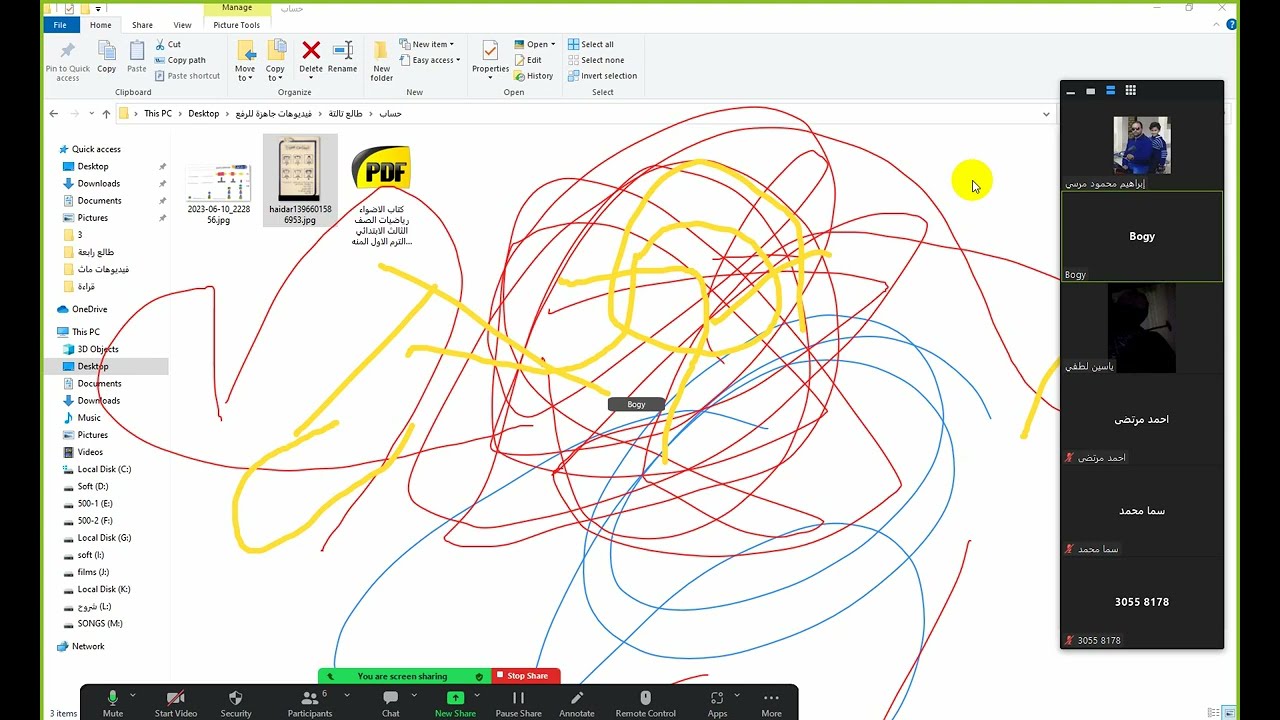
Task: Open Copy to dropdown
Action: point(275,60)
